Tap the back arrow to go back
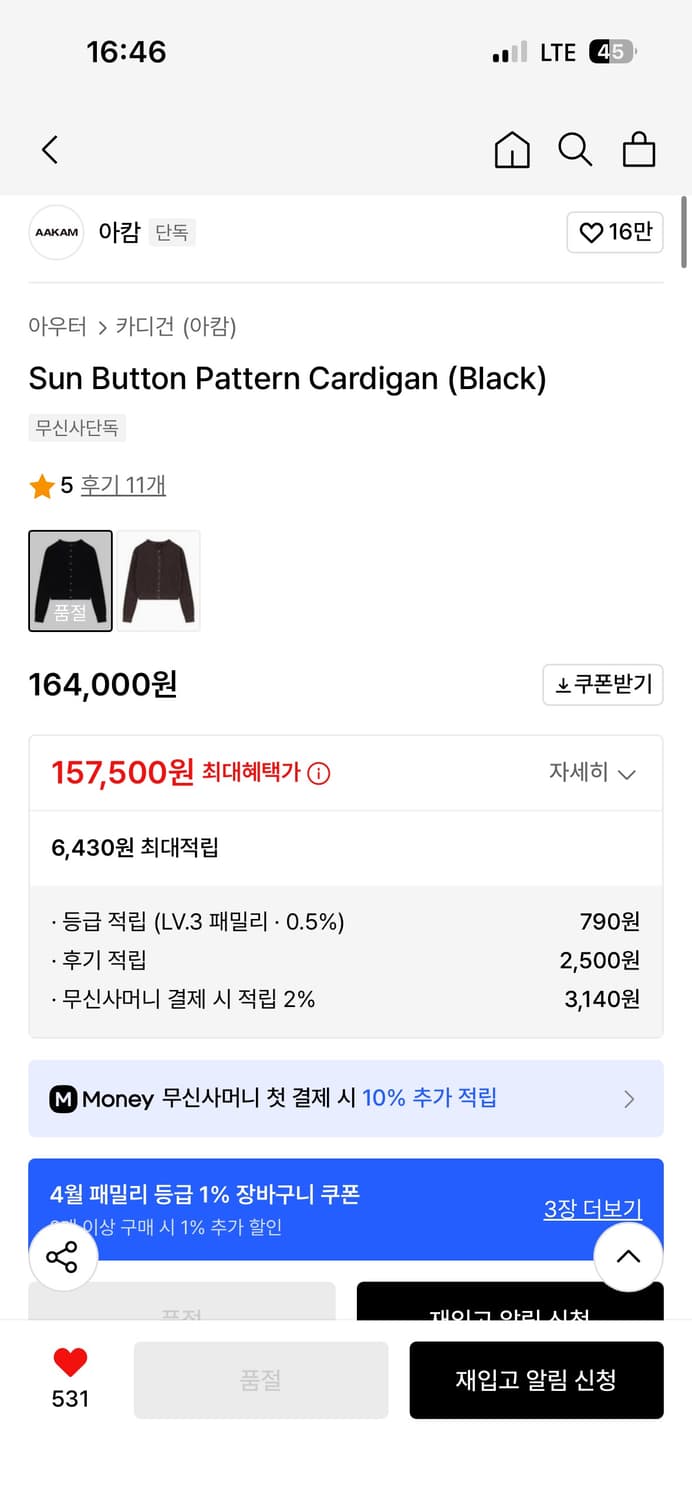This screenshot has height=1500, width=692. [x=50, y=149]
